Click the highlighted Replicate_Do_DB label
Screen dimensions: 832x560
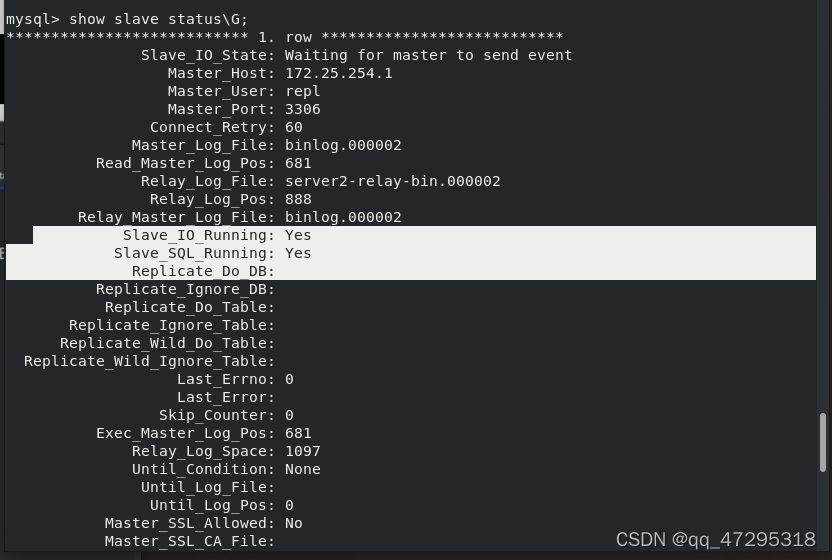point(203,271)
